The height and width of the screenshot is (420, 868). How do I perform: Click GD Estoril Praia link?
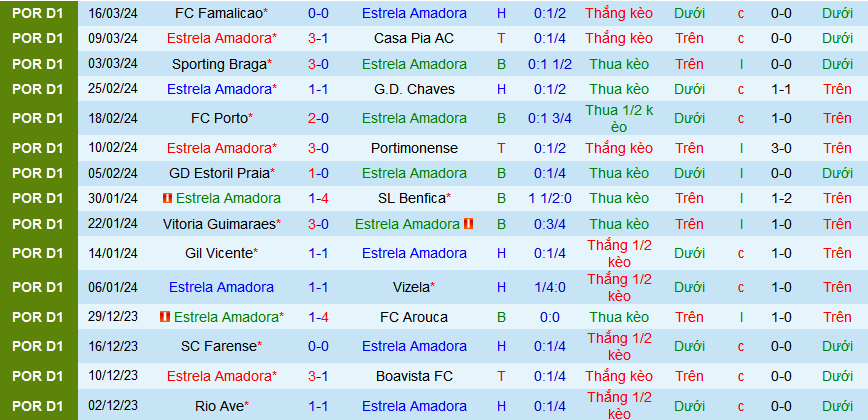(x=221, y=173)
